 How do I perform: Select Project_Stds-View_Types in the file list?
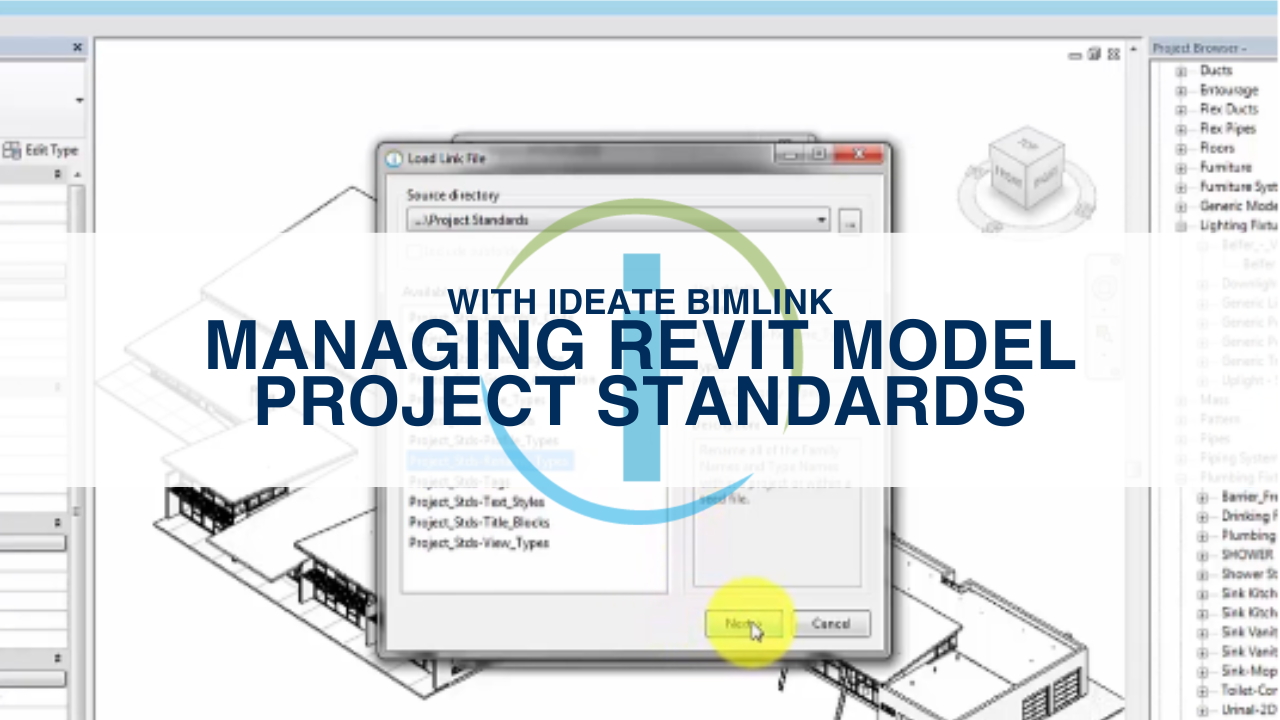[x=480, y=542]
